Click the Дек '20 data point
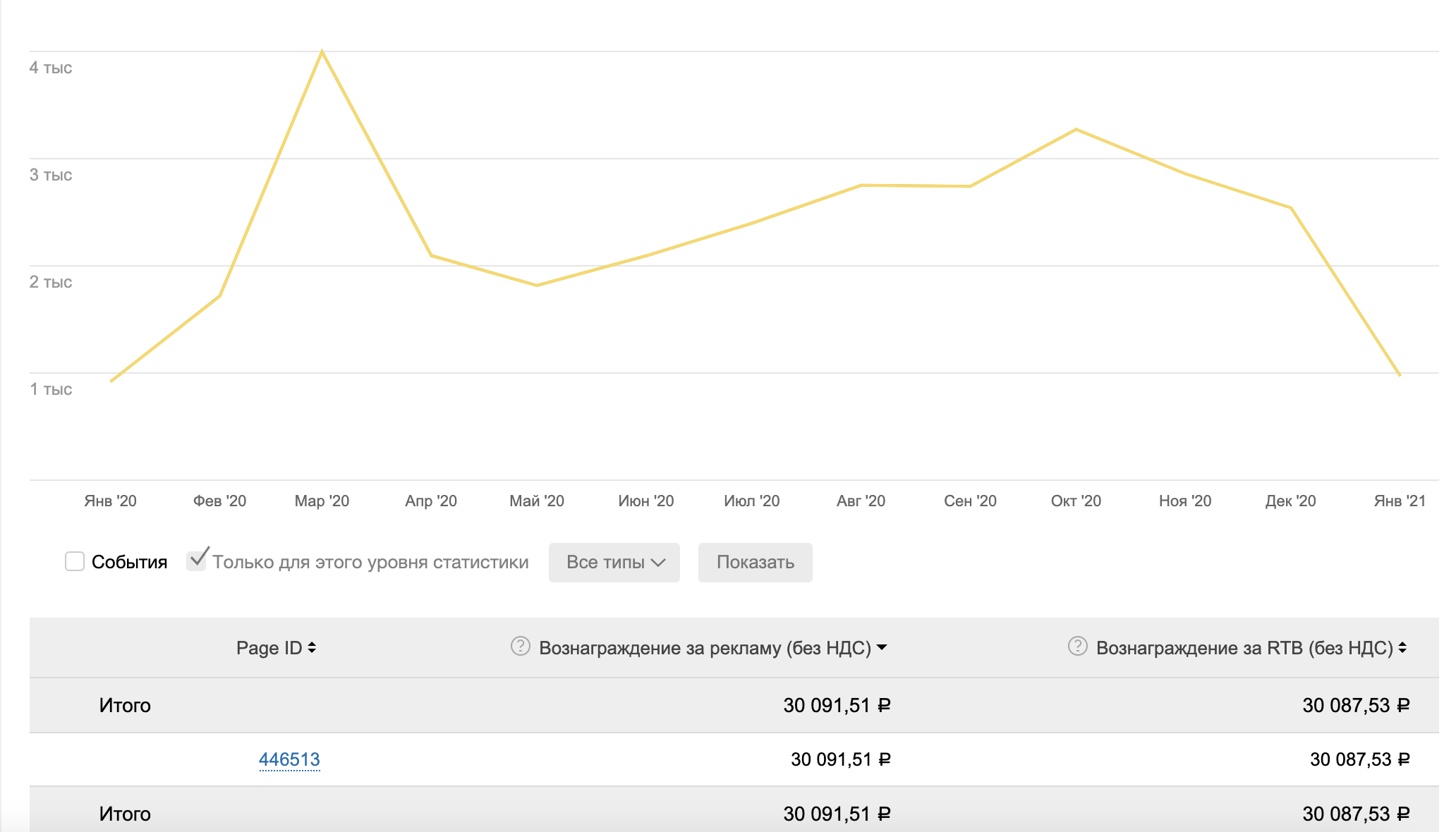The image size is (1456, 832). pos(1291,208)
